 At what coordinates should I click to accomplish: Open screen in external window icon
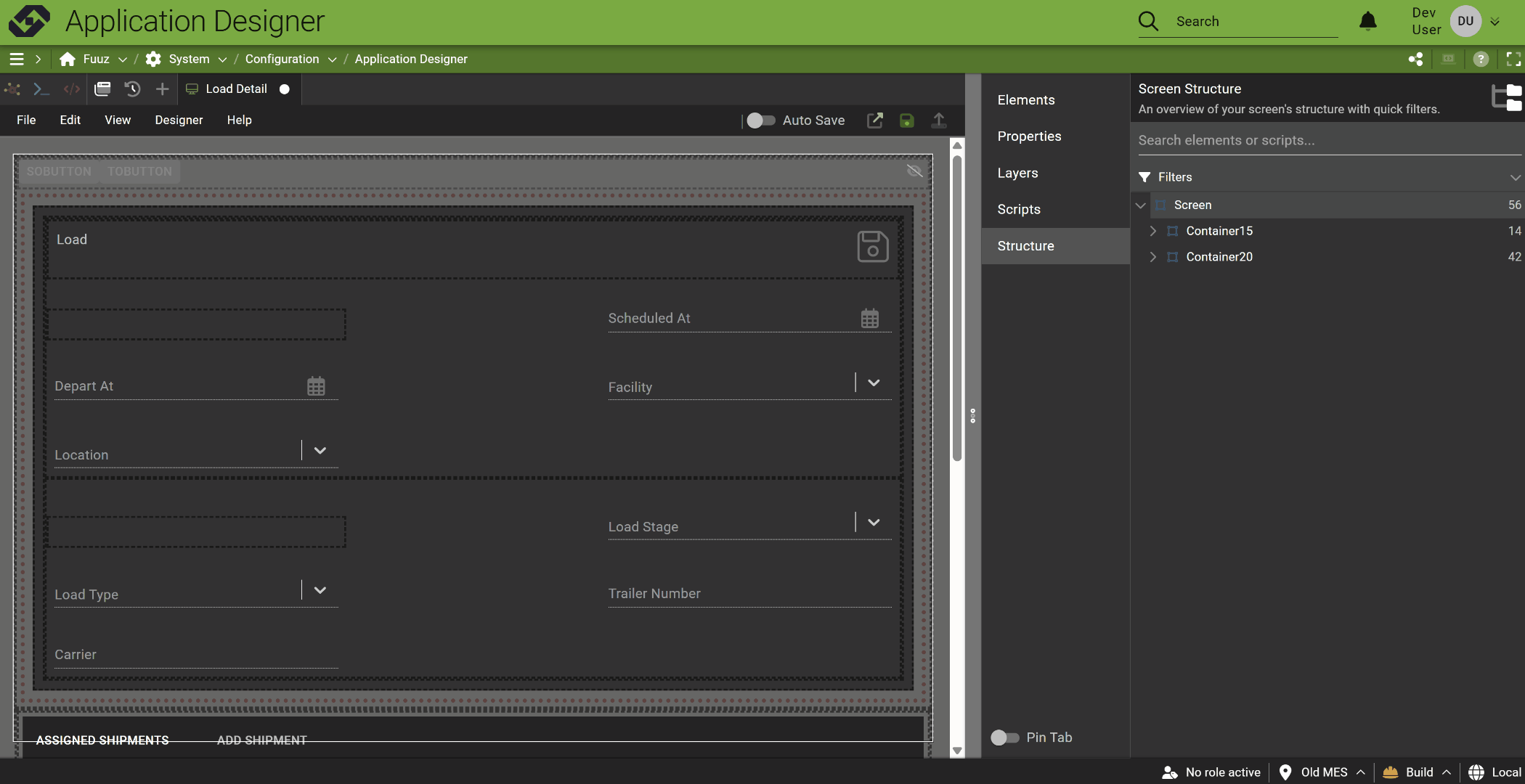875,121
